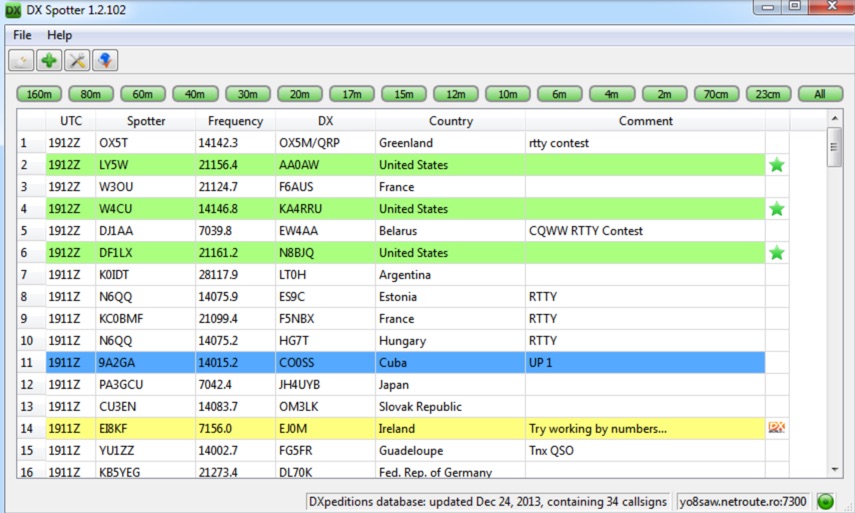Toggle the 20m band filter

coord(300,94)
